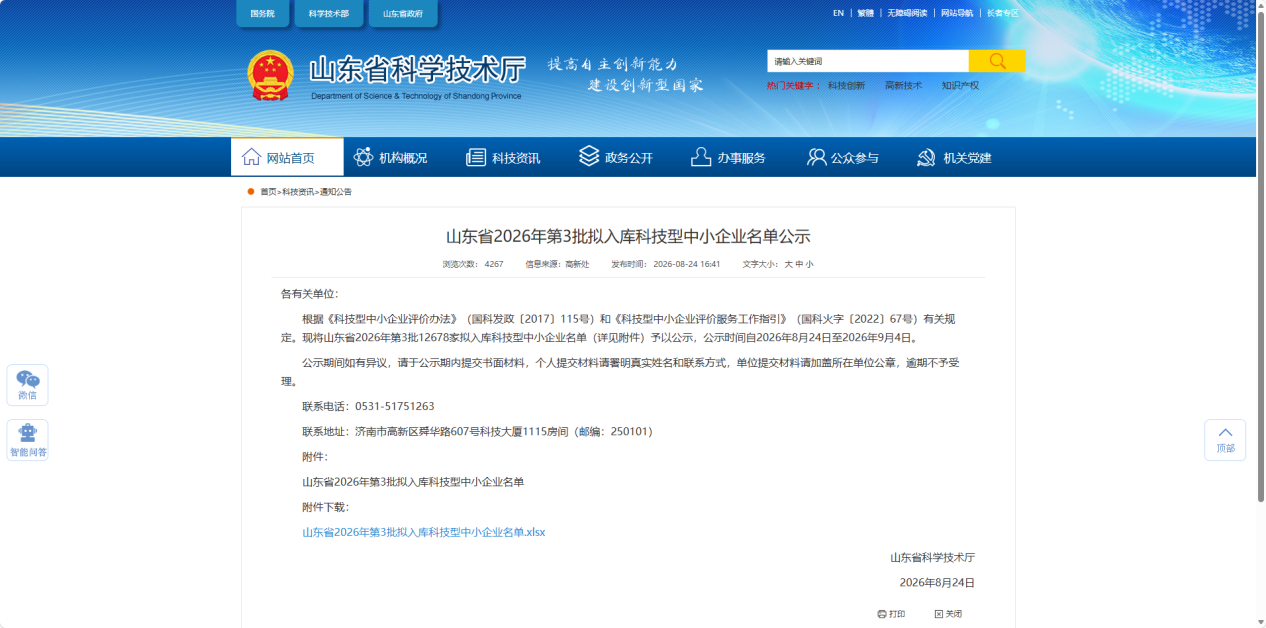Click the 信息来源: 高新处 text
Image resolution: width=1266 pixels, height=628 pixels.
557,264
